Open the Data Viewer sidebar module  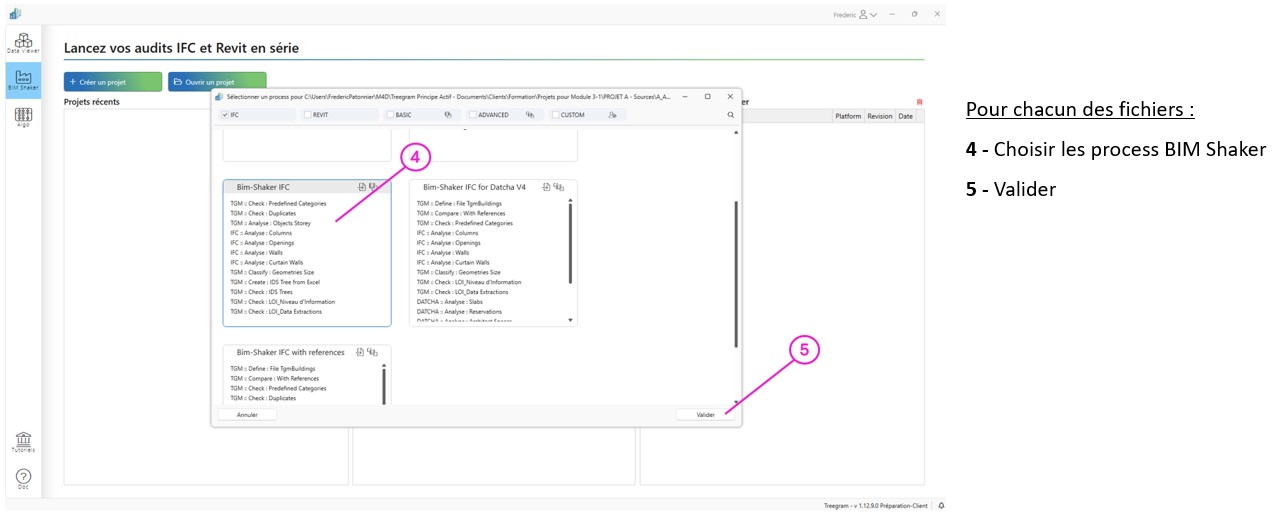(x=23, y=41)
